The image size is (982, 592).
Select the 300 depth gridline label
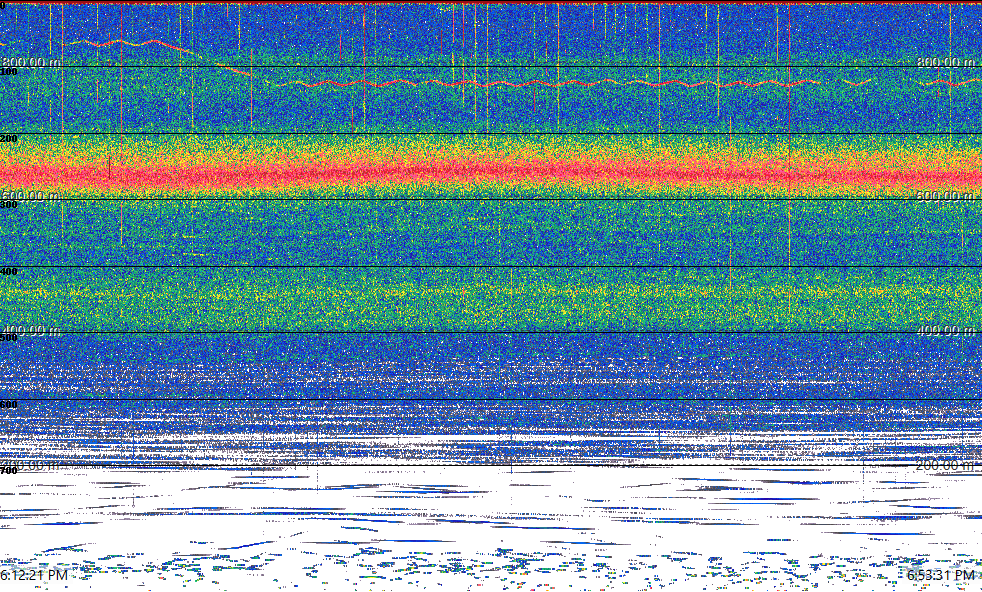point(9,205)
